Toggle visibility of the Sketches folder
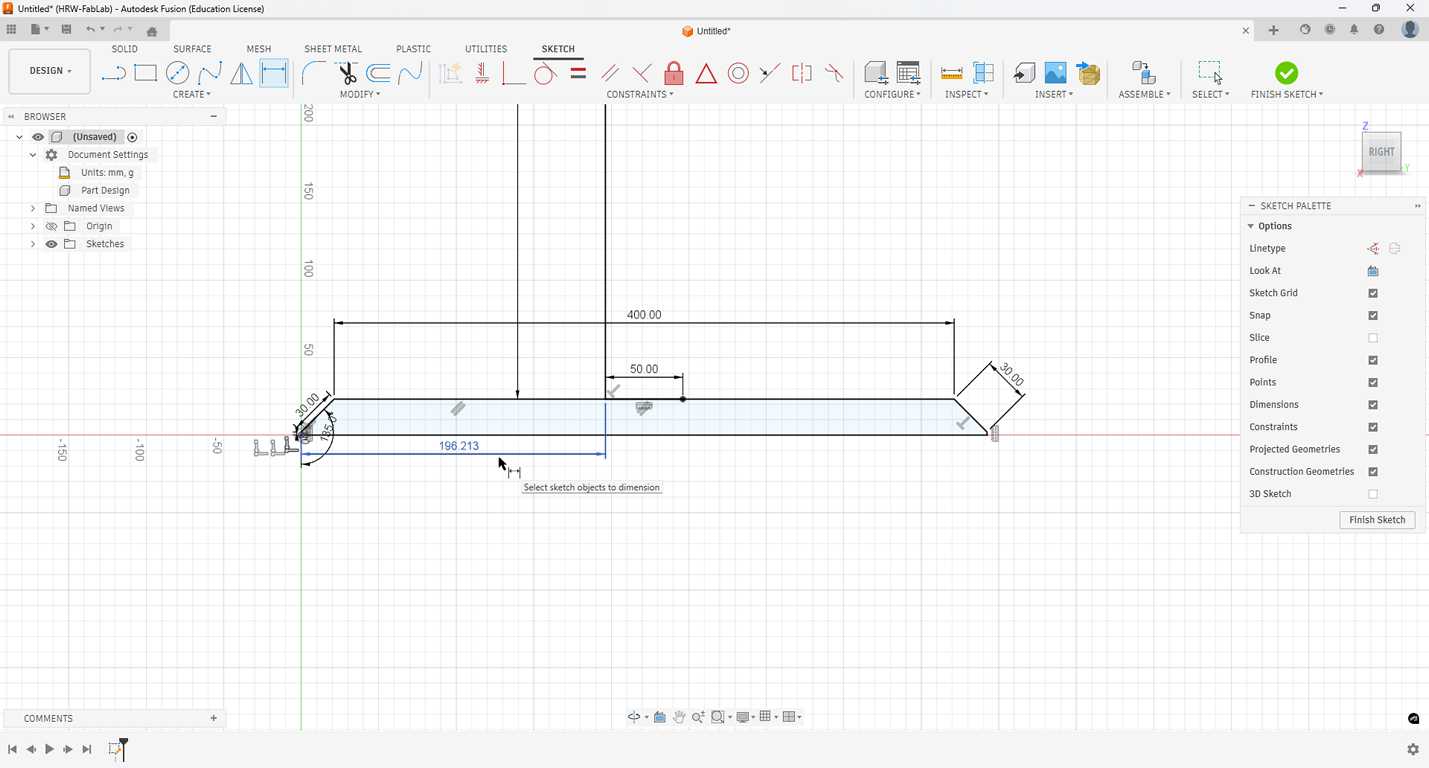Screen dimensions: 1429x768 52,244
